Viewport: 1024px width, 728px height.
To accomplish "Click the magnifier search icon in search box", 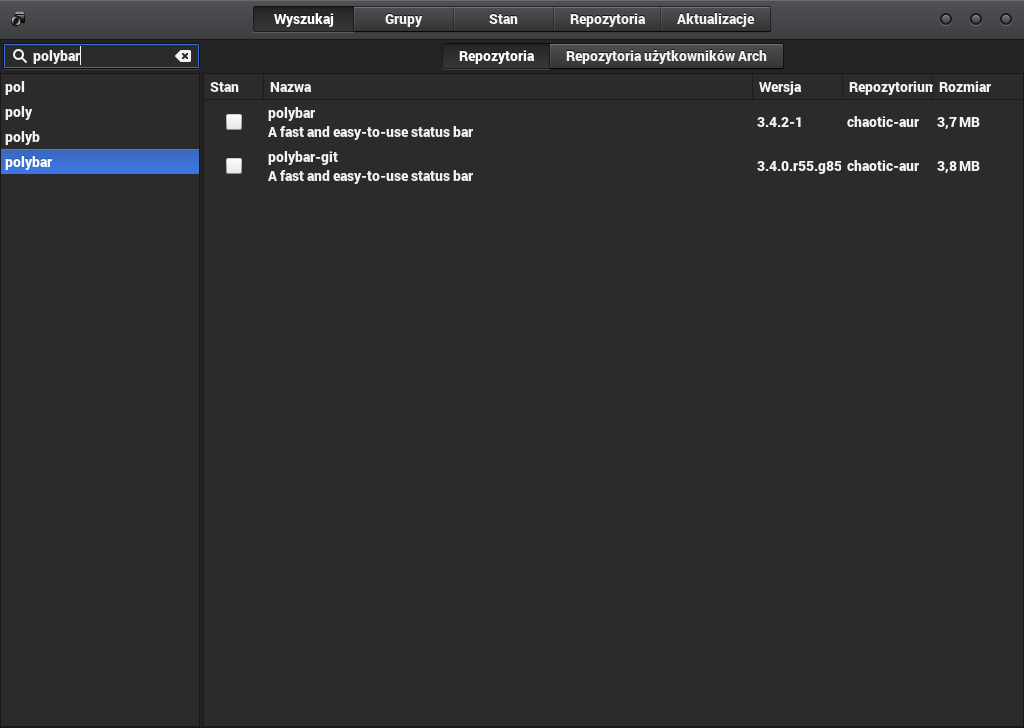I will point(20,56).
